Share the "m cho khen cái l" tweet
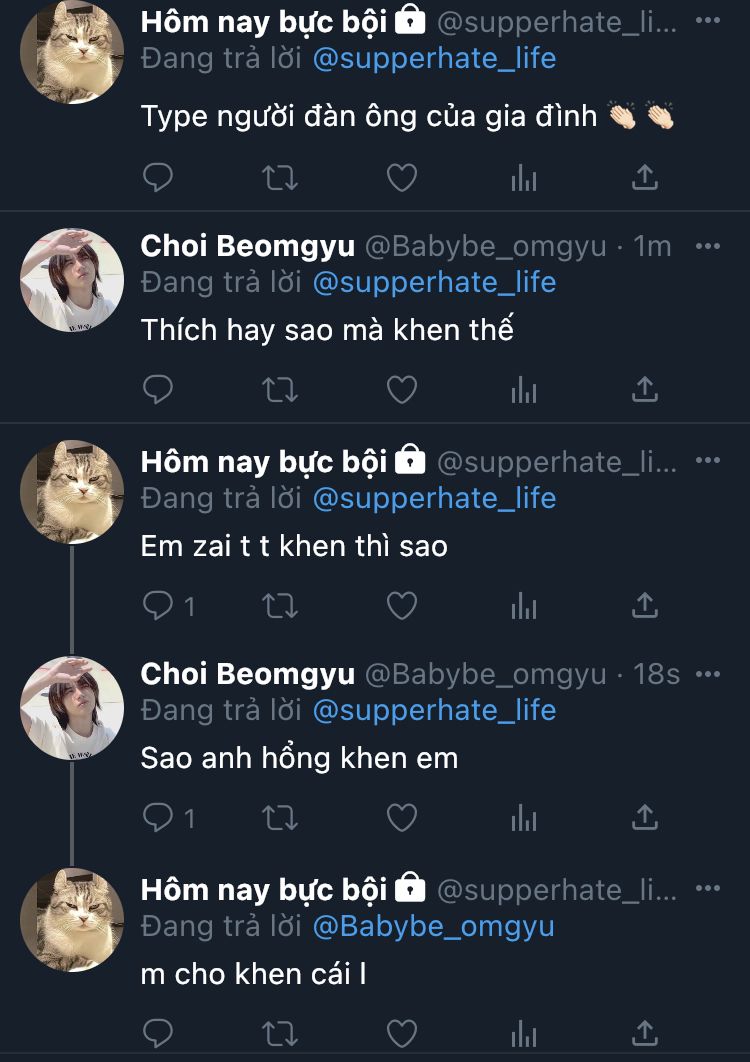750x1062 pixels. pos(645,1032)
